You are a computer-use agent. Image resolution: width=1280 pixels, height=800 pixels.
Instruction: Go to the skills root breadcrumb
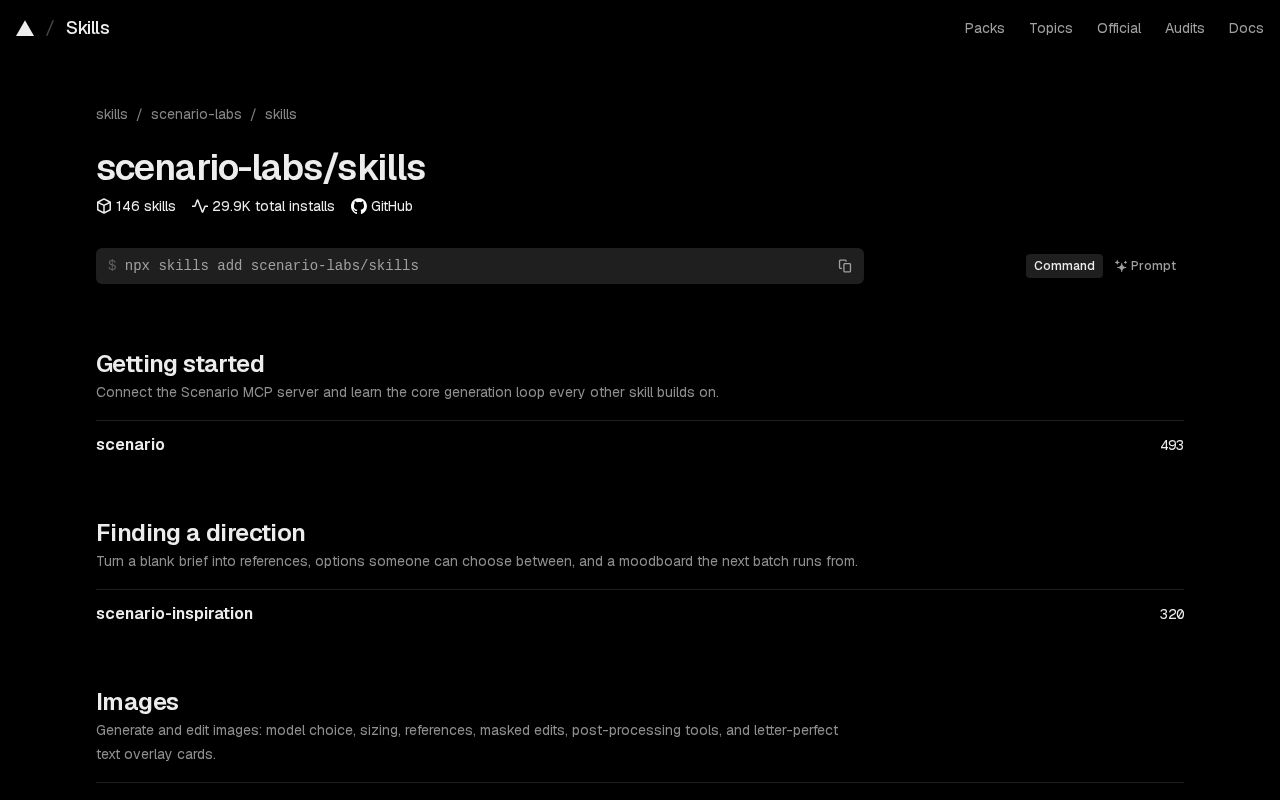click(x=112, y=114)
